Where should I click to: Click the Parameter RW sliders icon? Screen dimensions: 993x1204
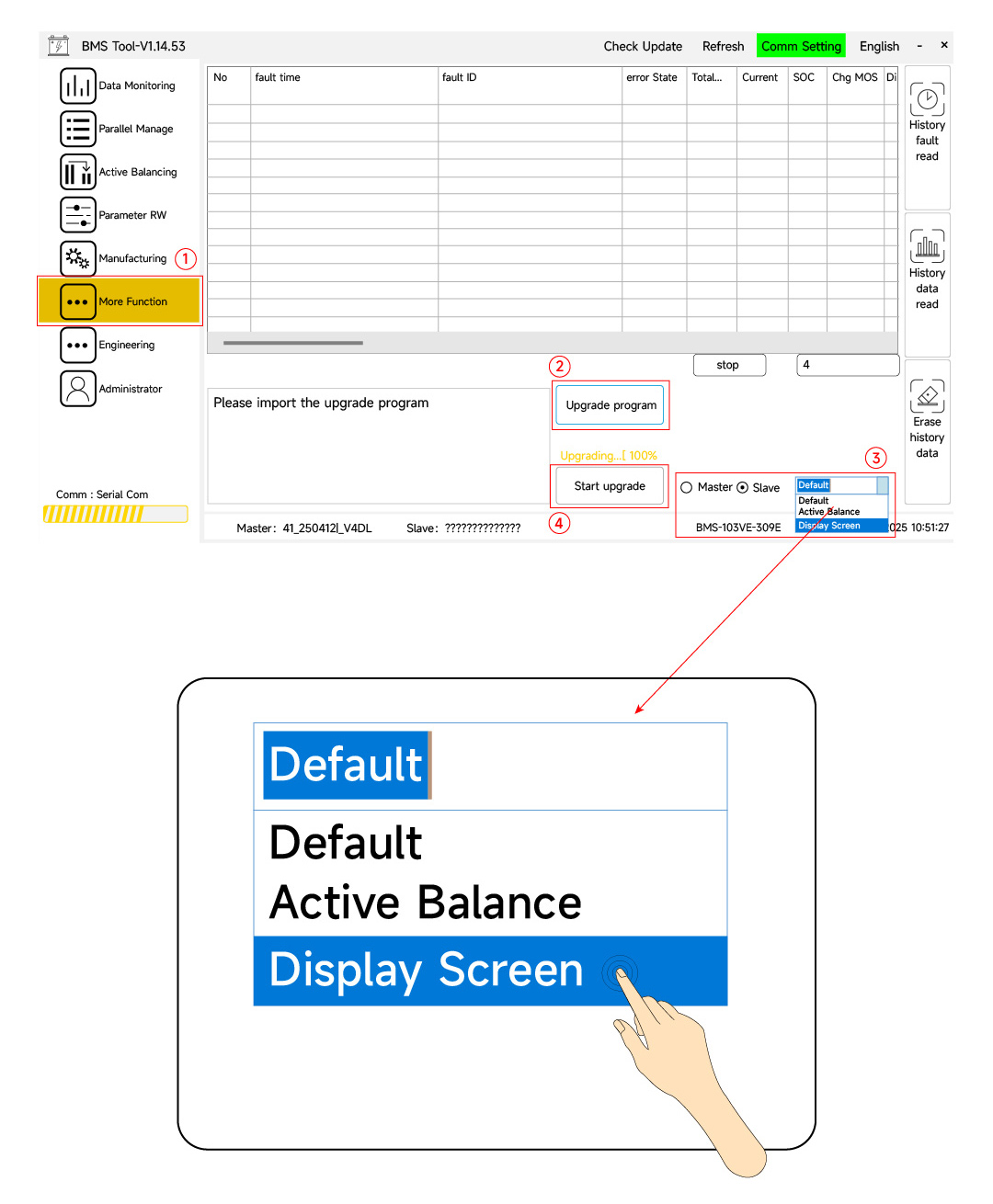pyautogui.click(x=78, y=215)
